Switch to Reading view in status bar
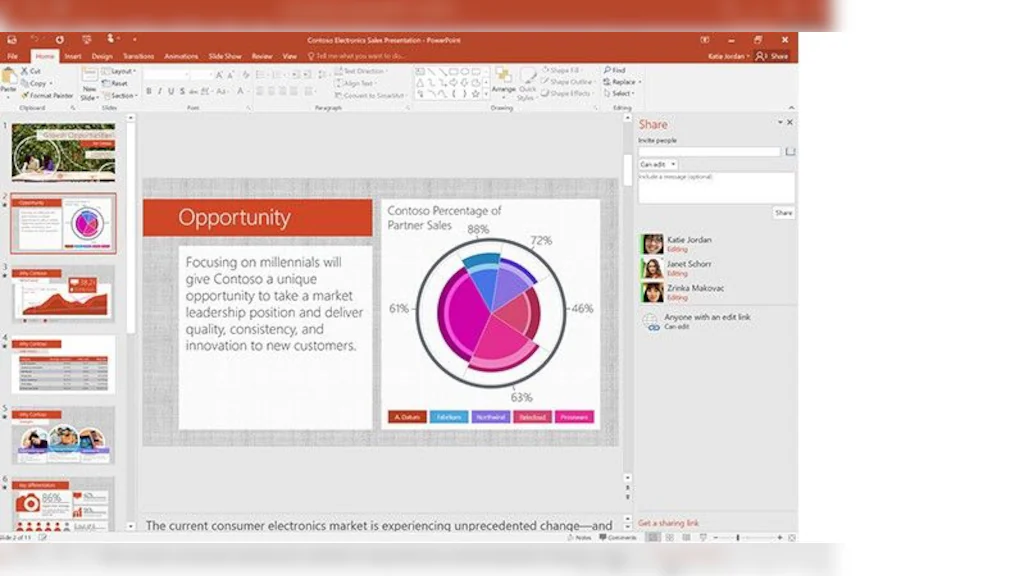Screen dimensions: 1024x576 [686, 537]
